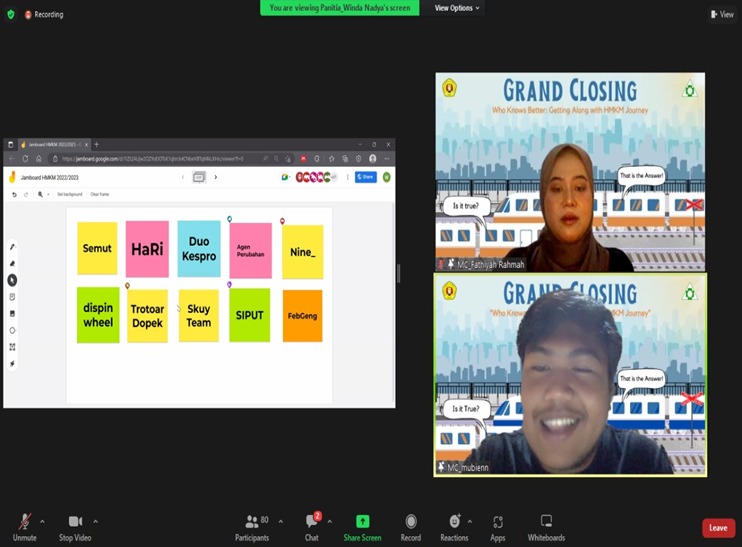
Task: Select Set background in Jamboard toolbar
Action: click(x=69, y=194)
